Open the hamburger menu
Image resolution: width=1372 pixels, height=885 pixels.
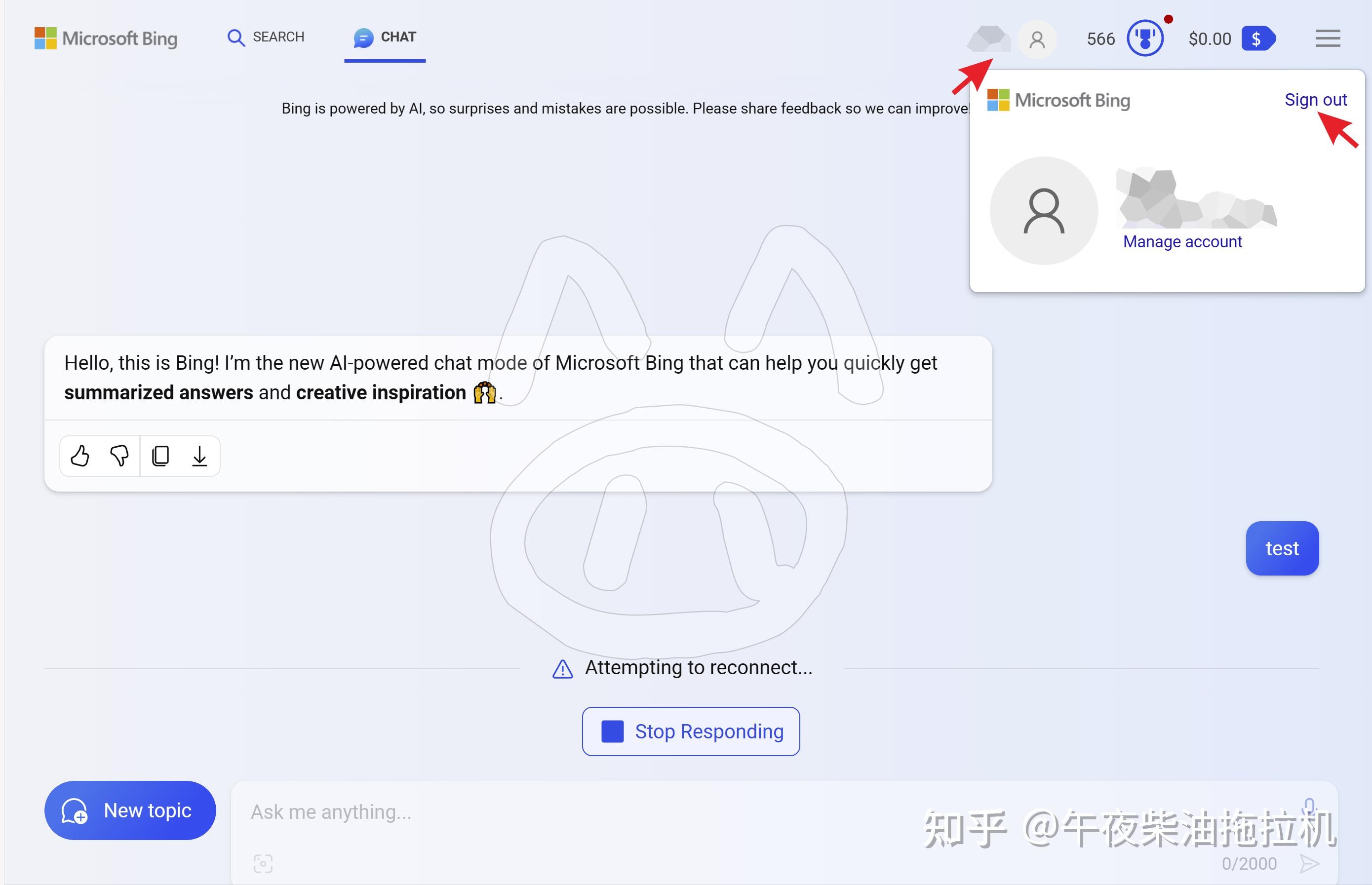pos(1328,38)
